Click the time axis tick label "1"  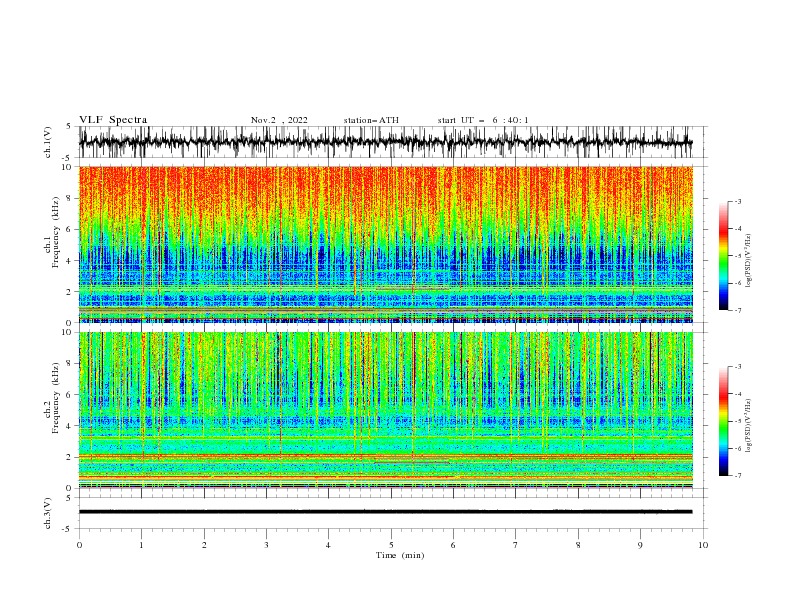point(141,545)
